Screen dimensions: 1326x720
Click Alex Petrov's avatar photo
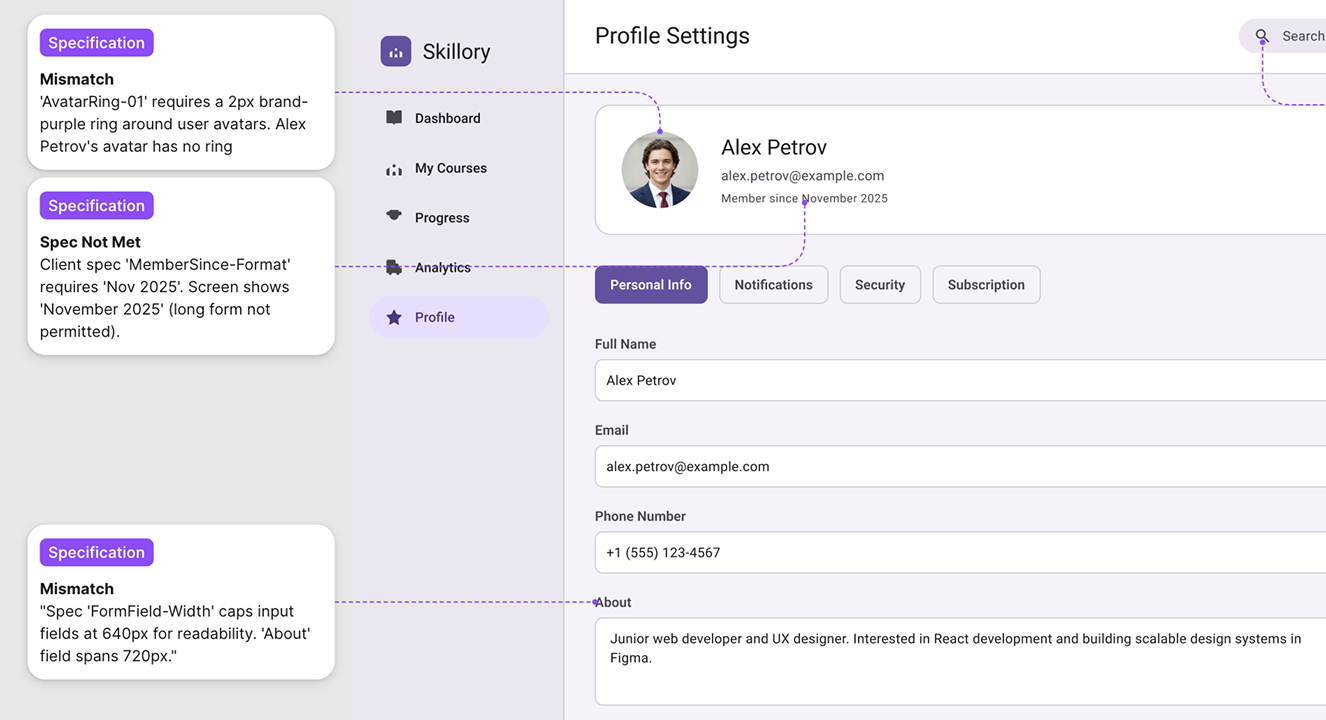[x=660, y=170]
